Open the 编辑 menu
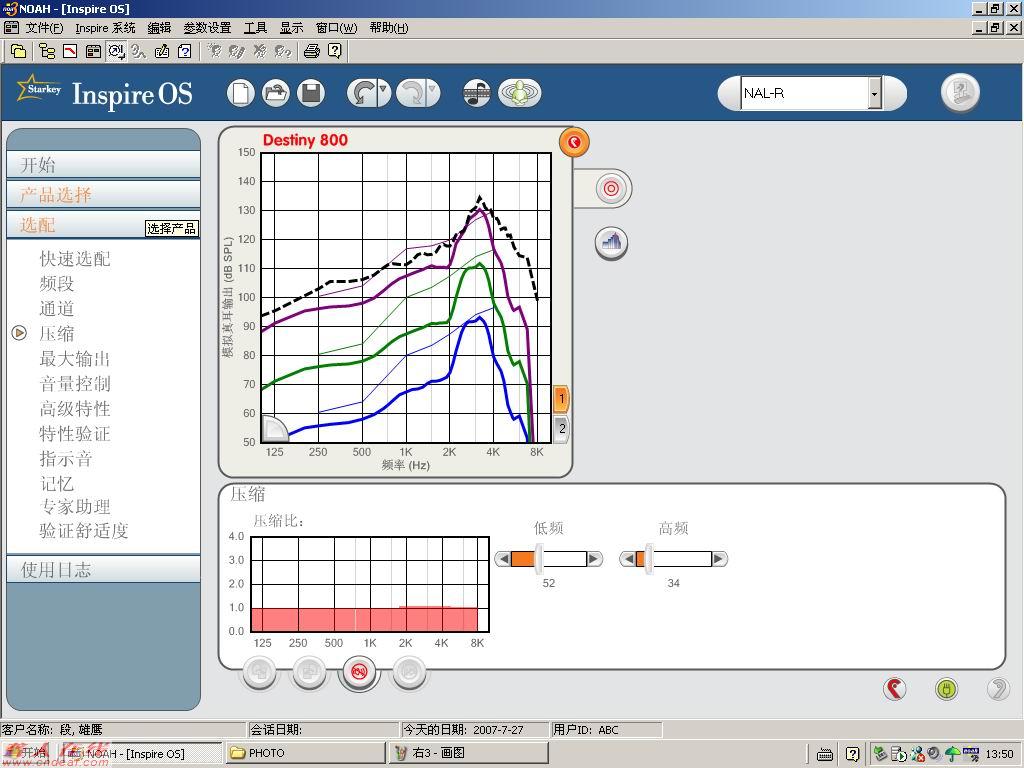 point(159,27)
